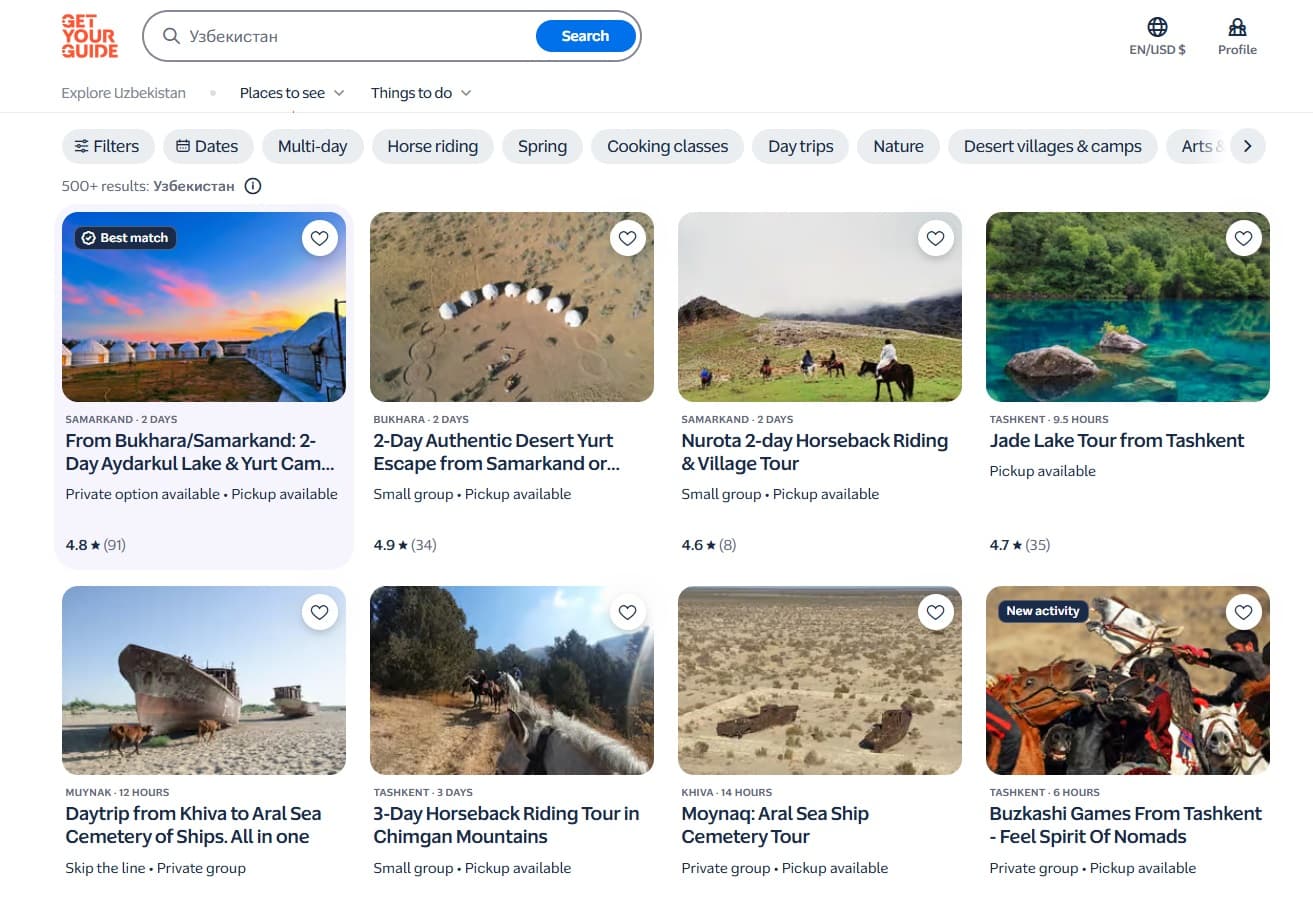Add Nurota Horseback Riding tour to wishlist
Viewport: 1313px width, 915px height.
coord(935,238)
